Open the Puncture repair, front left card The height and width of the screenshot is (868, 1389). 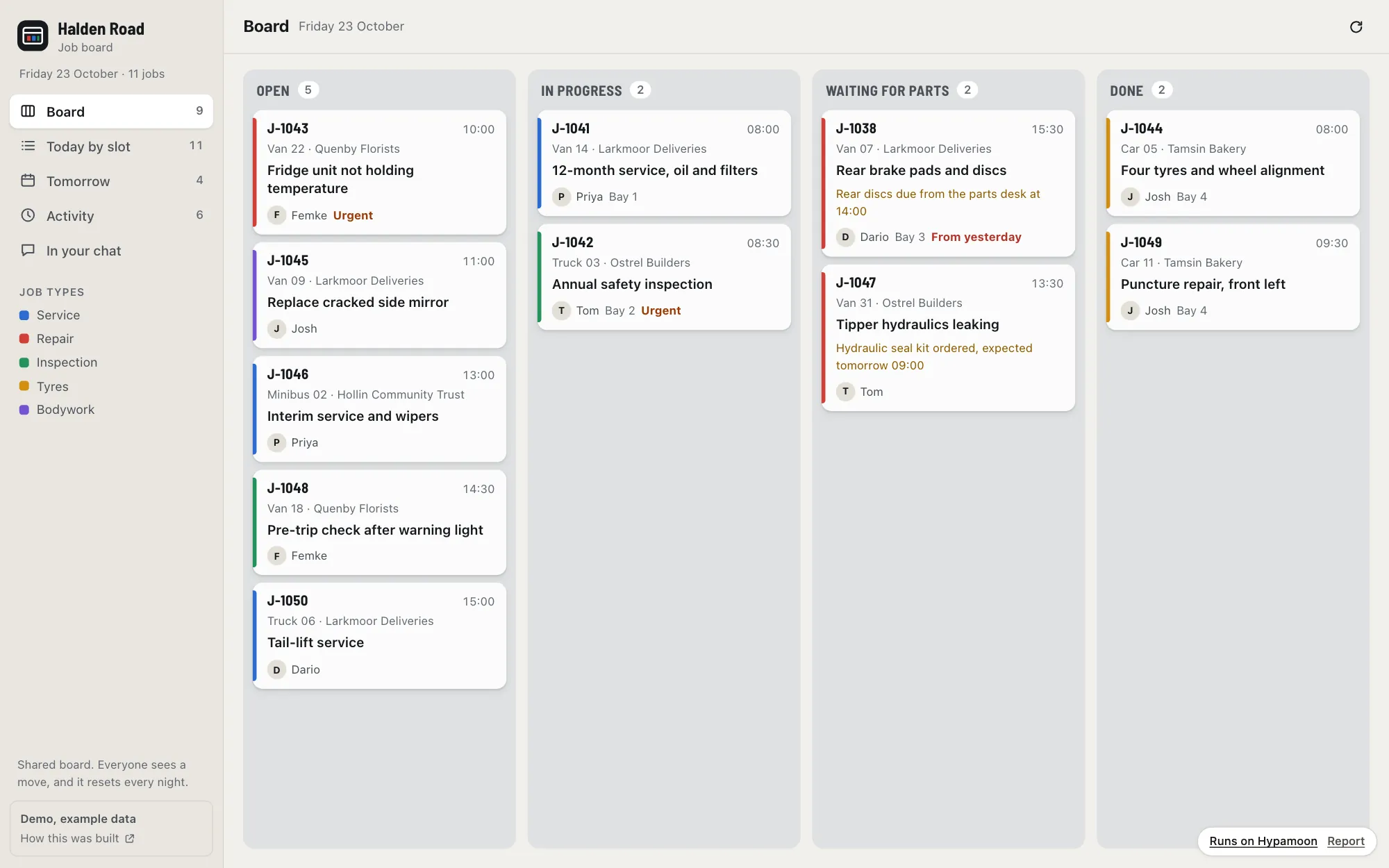1233,277
